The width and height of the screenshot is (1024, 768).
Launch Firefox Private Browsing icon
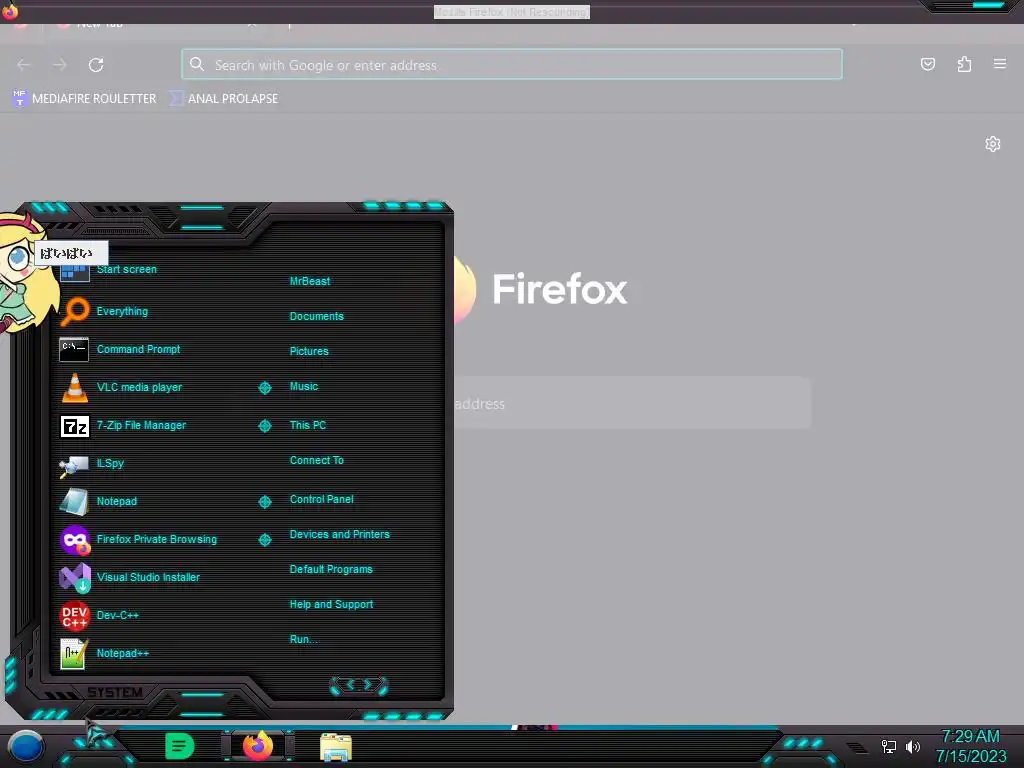coord(74,540)
